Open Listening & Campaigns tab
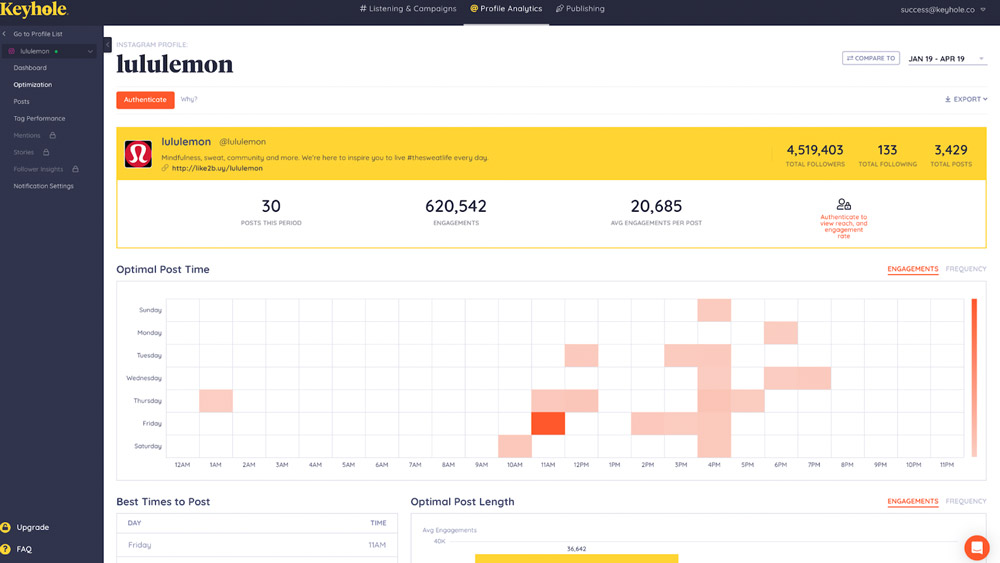Viewport: 1000px width, 563px height. coord(408,9)
